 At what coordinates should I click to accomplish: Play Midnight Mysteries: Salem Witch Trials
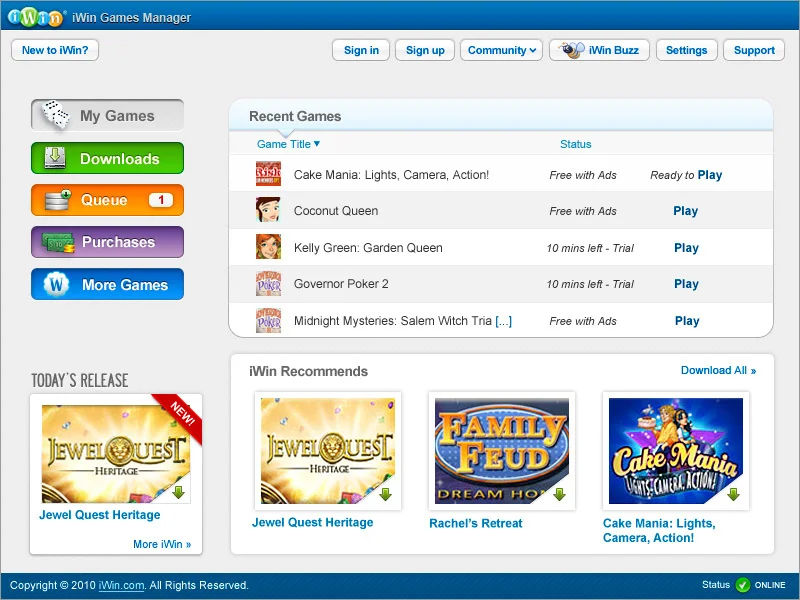pyautogui.click(x=687, y=321)
